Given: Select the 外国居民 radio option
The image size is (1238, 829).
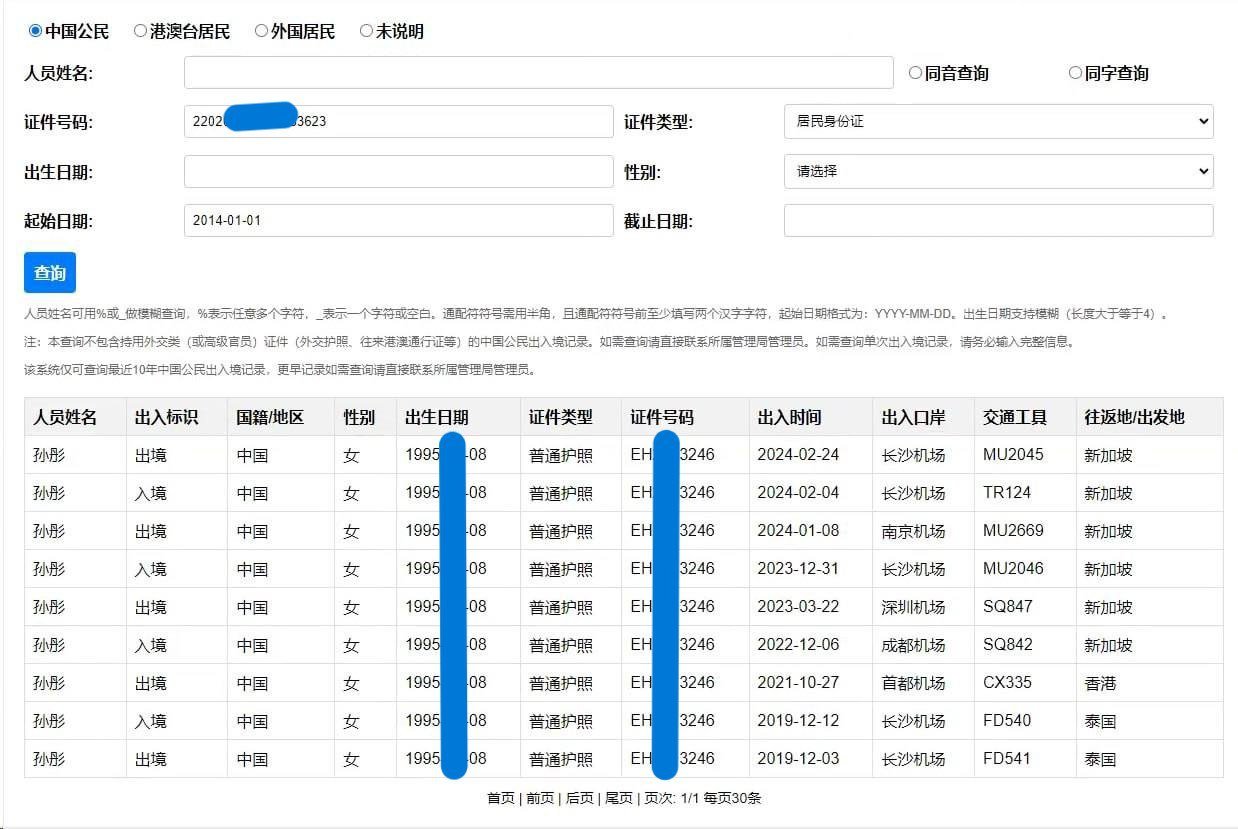Looking at the screenshot, I should [262, 31].
